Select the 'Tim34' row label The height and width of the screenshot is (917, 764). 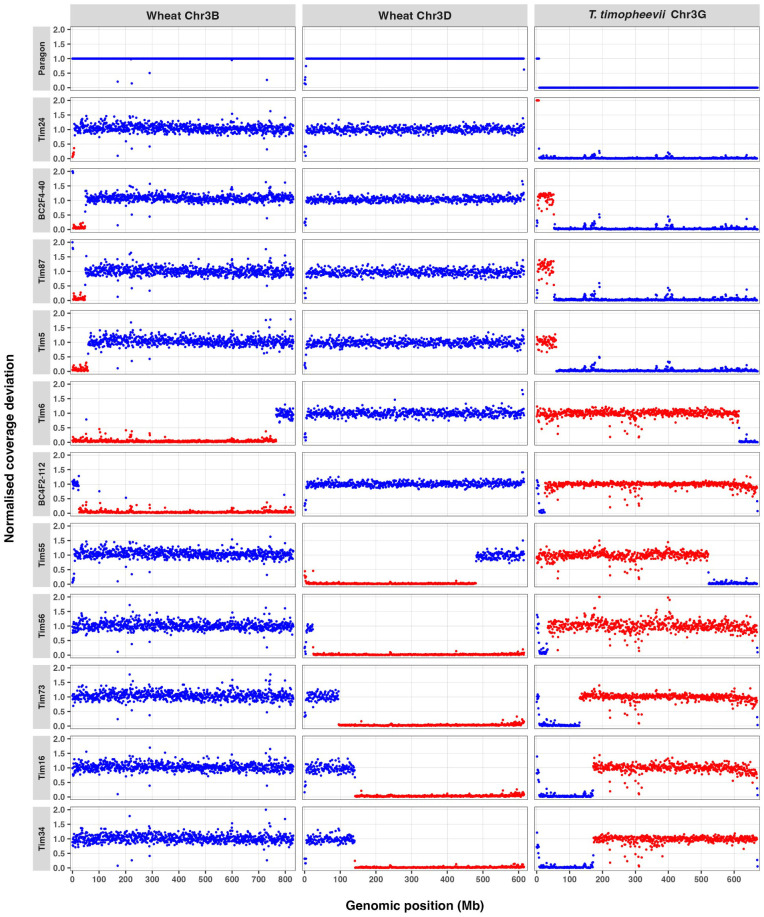[43, 838]
